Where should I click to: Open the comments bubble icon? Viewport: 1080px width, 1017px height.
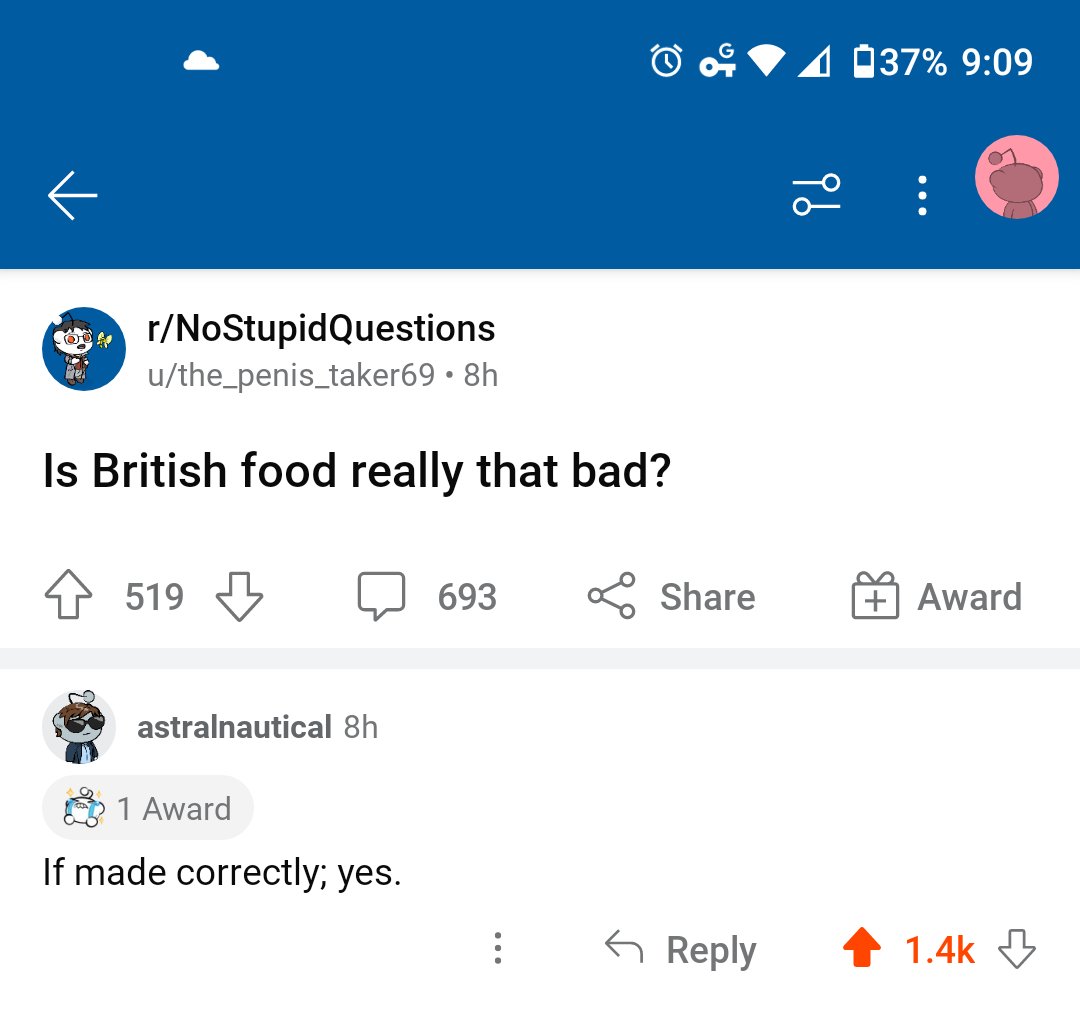click(x=382, y=597)
